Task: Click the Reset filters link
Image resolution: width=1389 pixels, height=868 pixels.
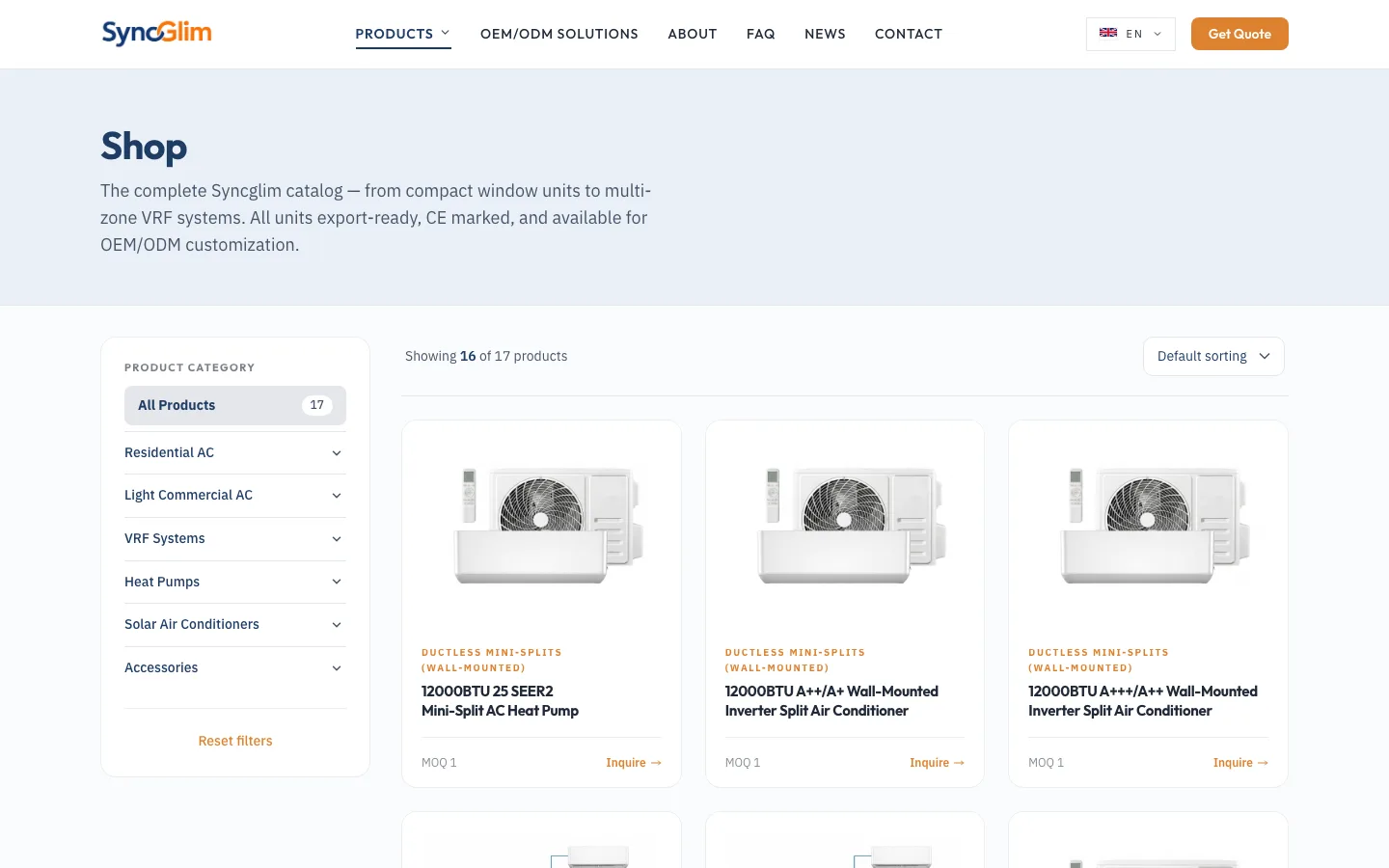Action: click(x=235, y=741)
